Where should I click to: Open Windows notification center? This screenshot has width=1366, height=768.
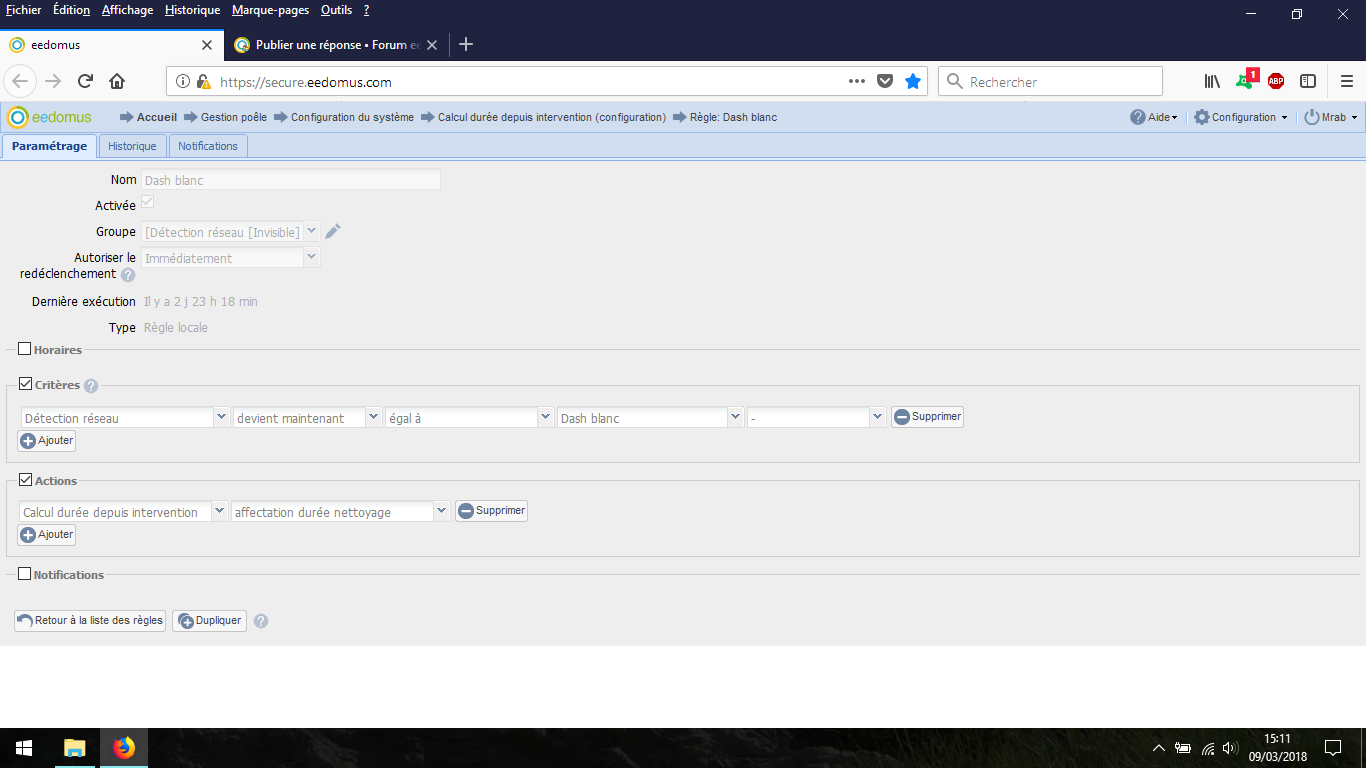1332,748
